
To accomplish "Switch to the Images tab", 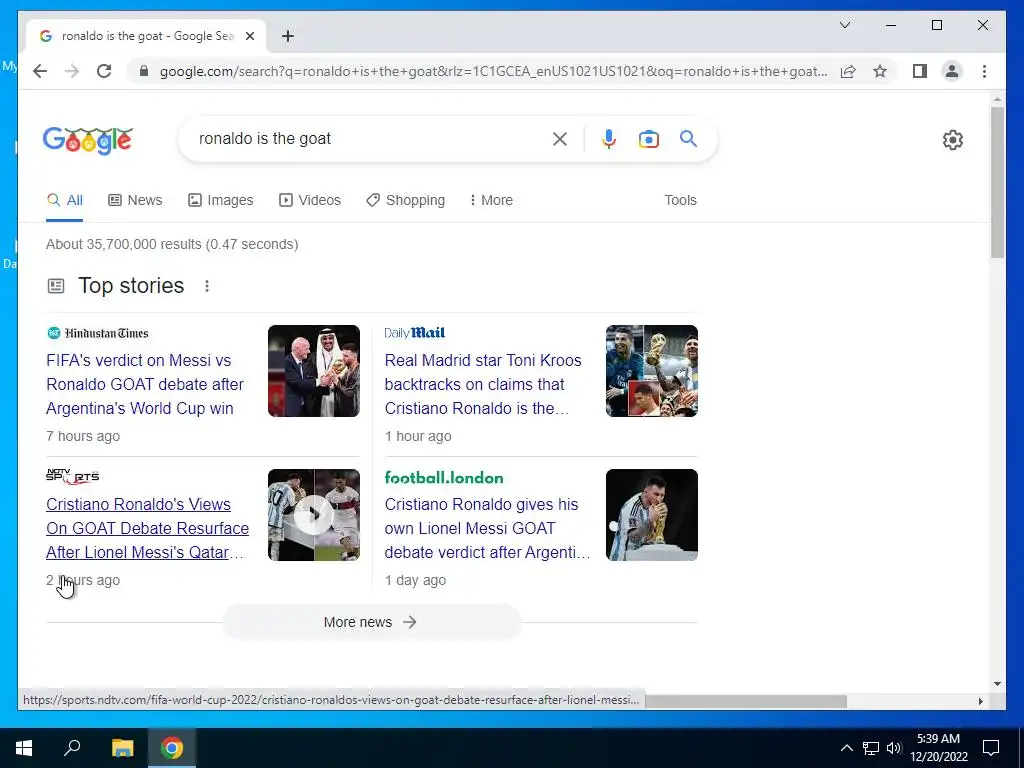I will click(x=221, y=200).
